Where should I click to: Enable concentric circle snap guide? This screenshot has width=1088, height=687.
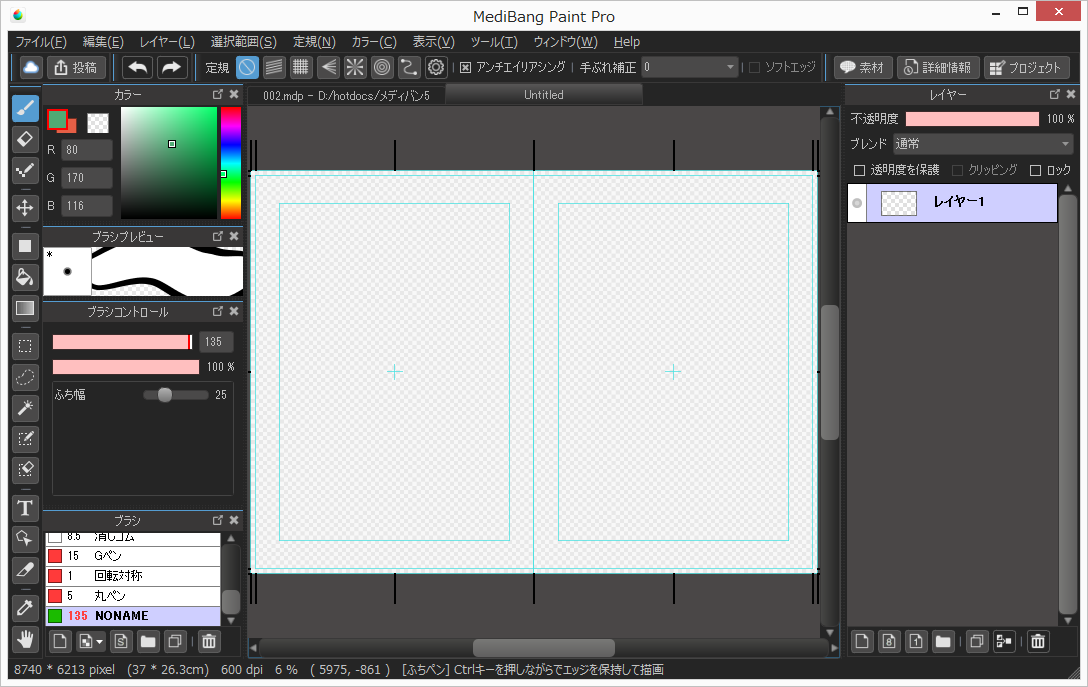click(382, 67)
